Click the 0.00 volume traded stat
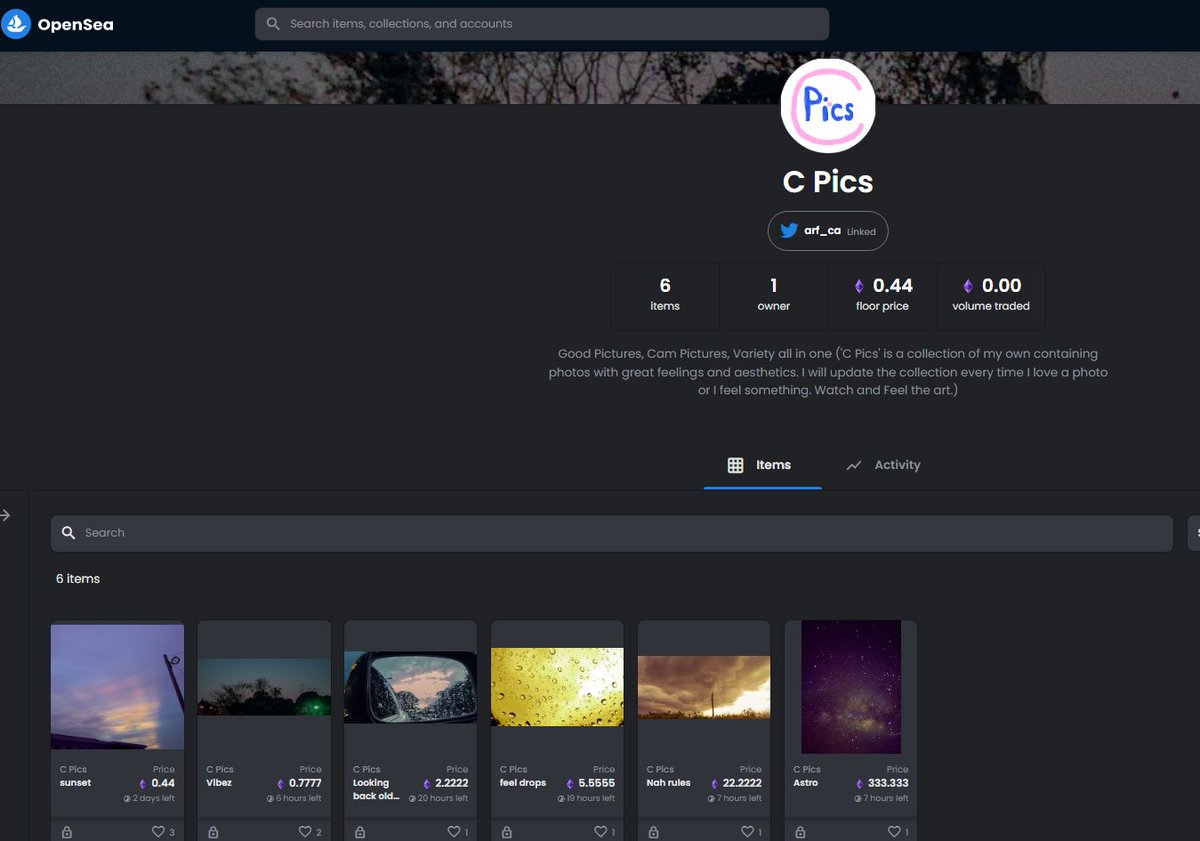Viewport: 1200px width, 841px height. (x=991, y=296)
